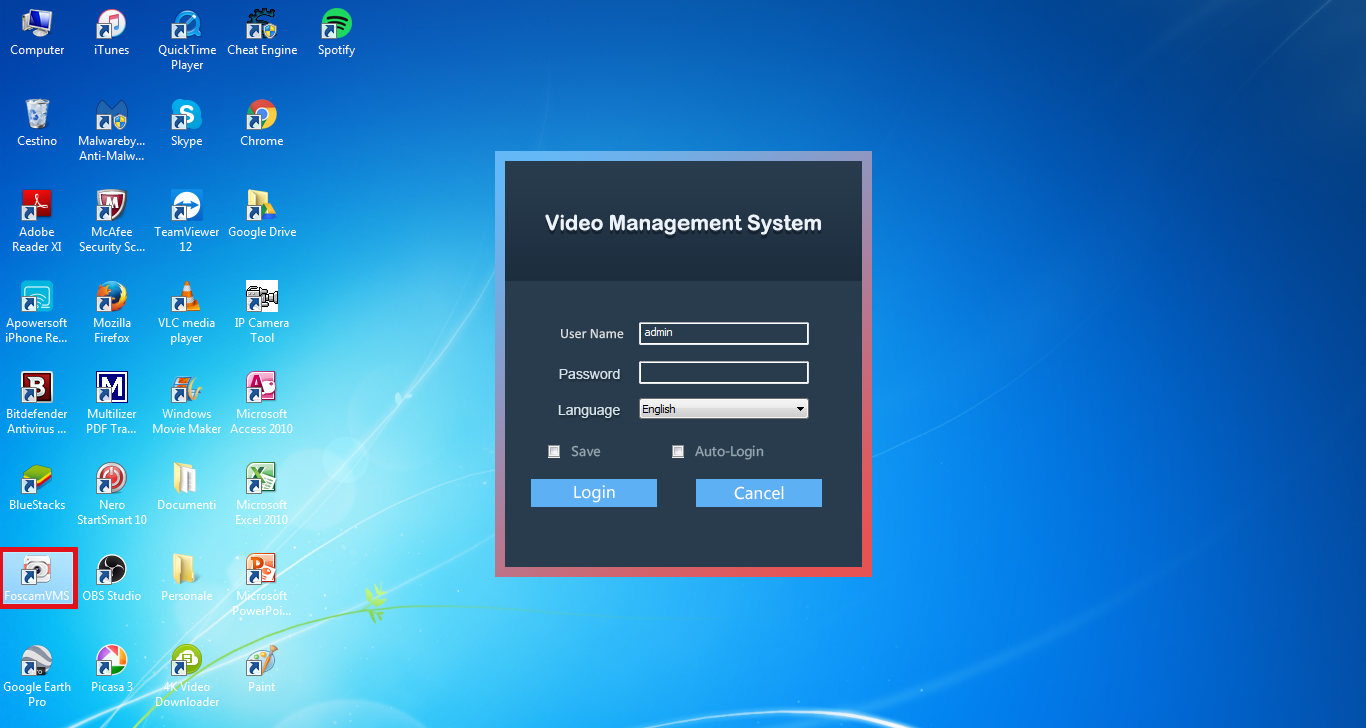Click the Picasa 3 shortcut
The image size is (1366, 728).
point(112,670)
